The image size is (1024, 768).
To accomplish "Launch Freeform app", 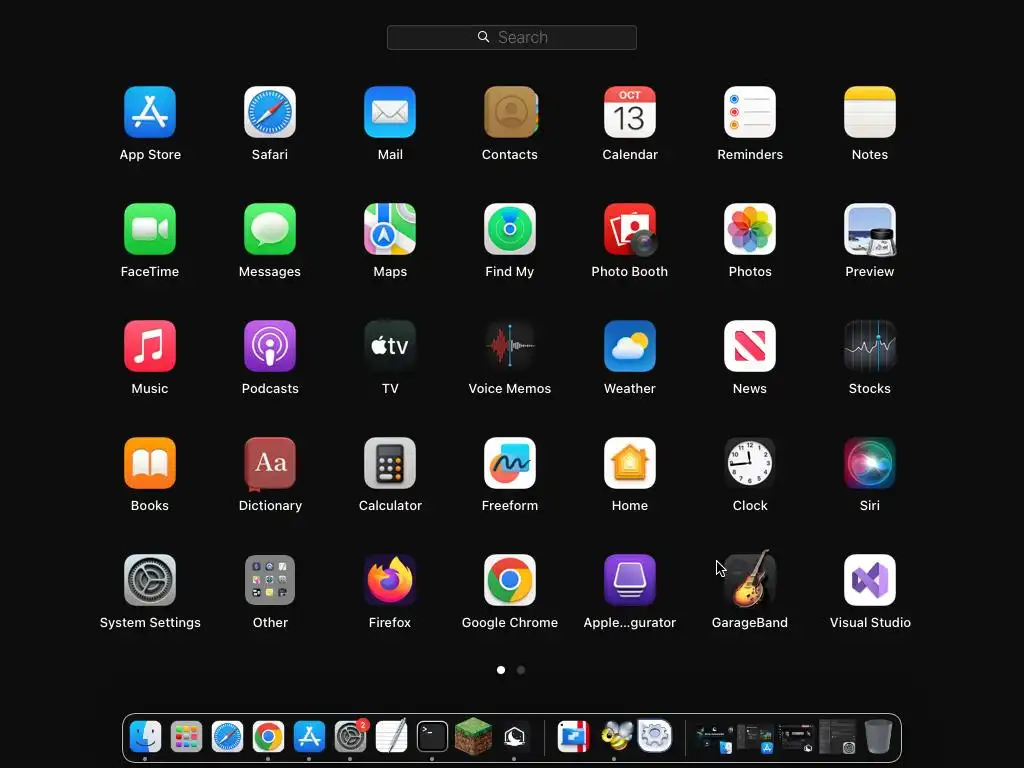I will point(510,463).
